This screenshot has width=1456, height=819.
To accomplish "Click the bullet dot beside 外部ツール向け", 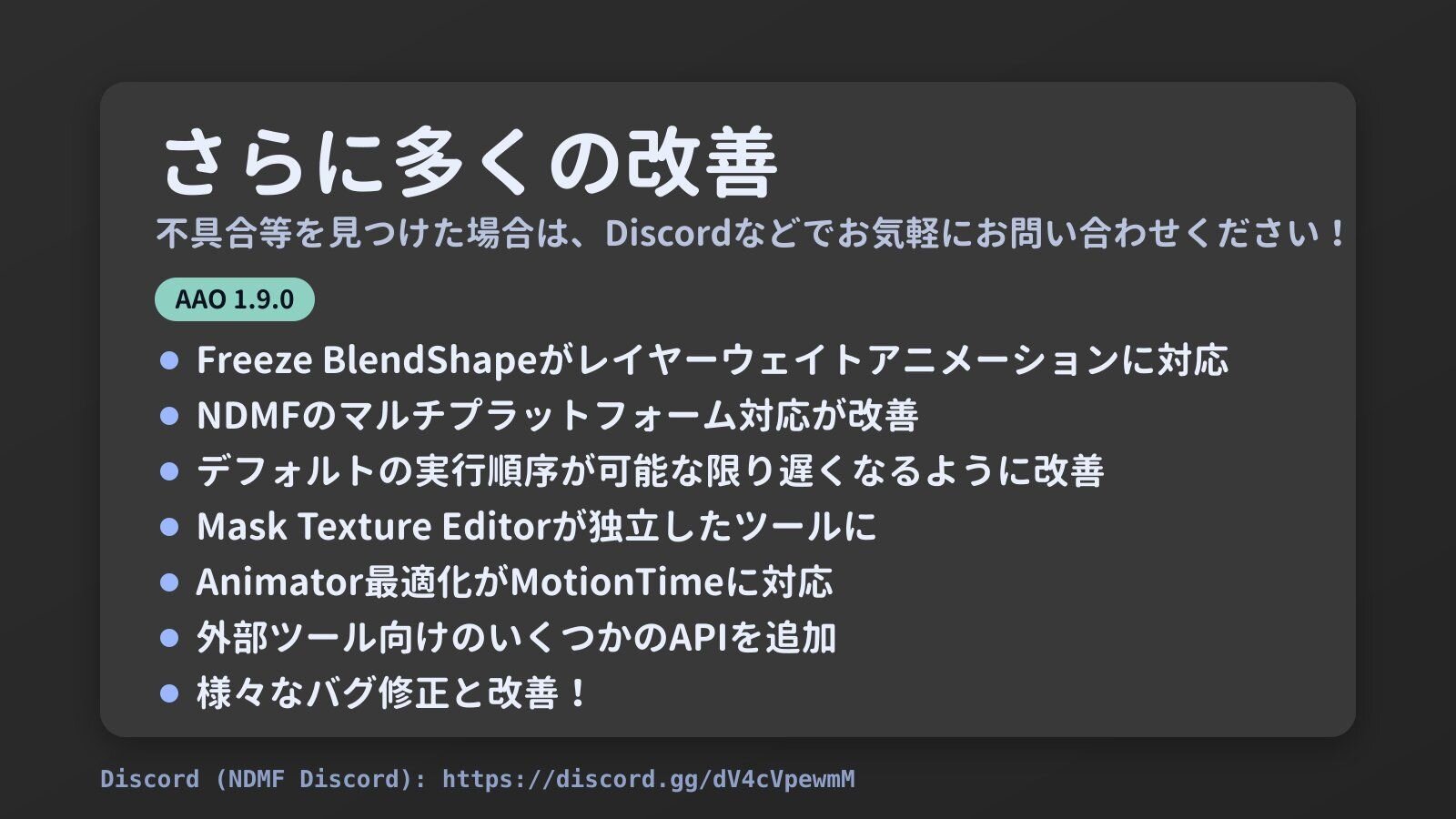I will tap(169, 638).
